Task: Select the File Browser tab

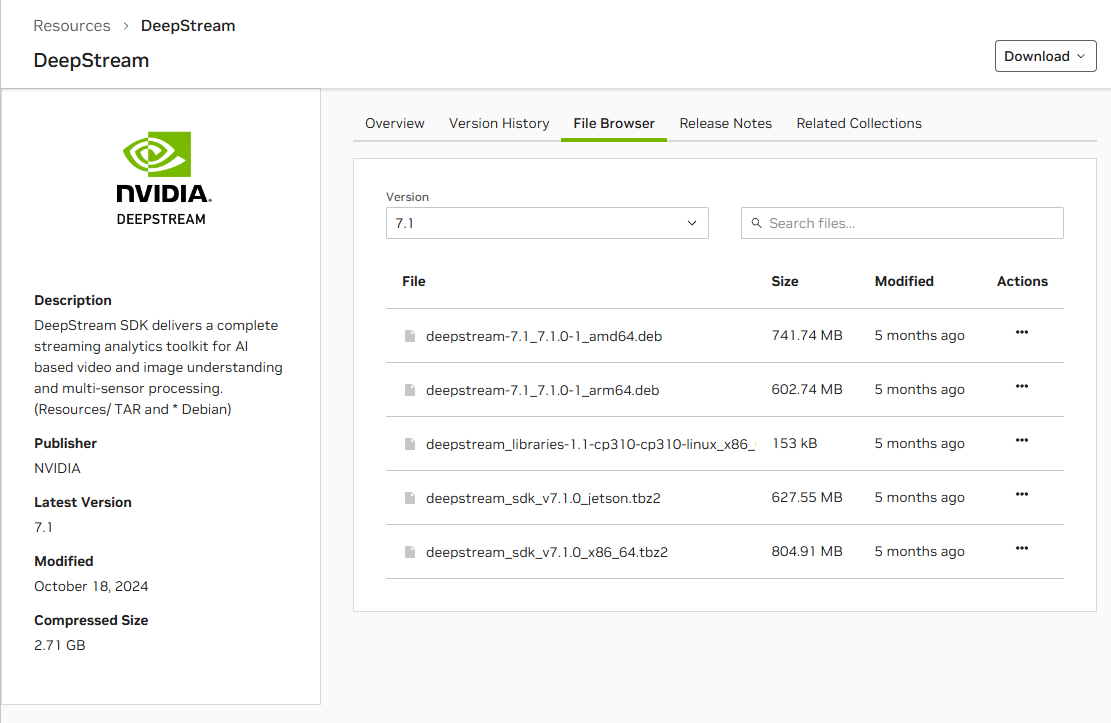Action: pos(614,123)
